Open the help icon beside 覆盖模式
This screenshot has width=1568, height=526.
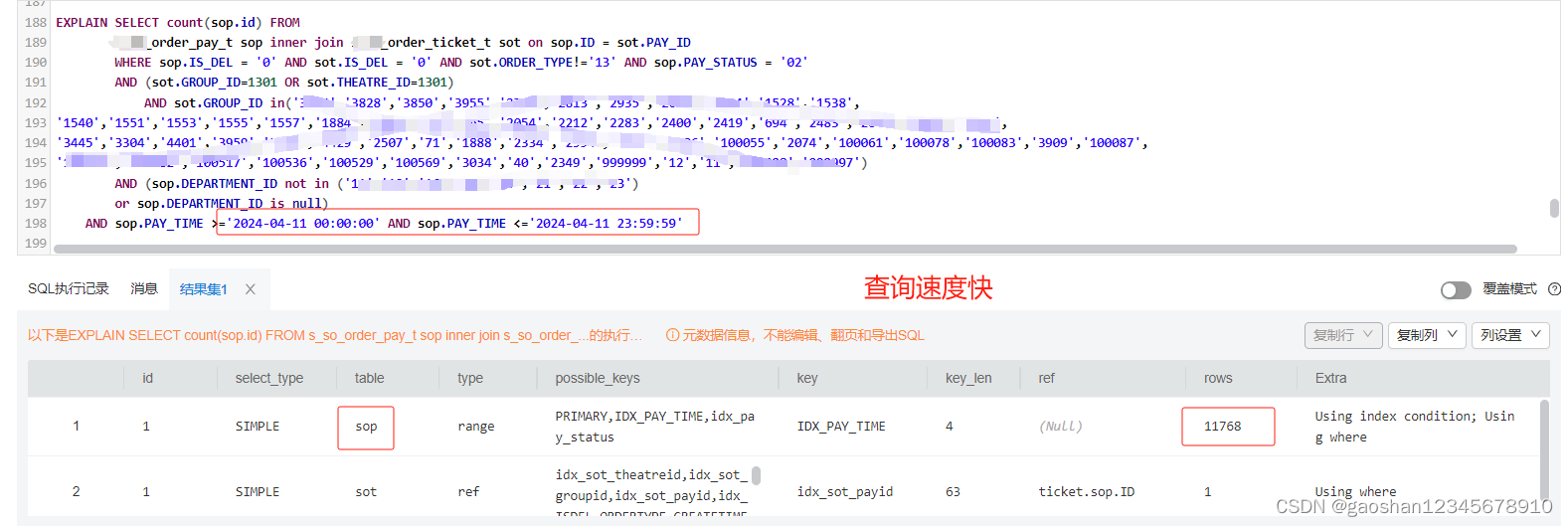point(1554,289)
